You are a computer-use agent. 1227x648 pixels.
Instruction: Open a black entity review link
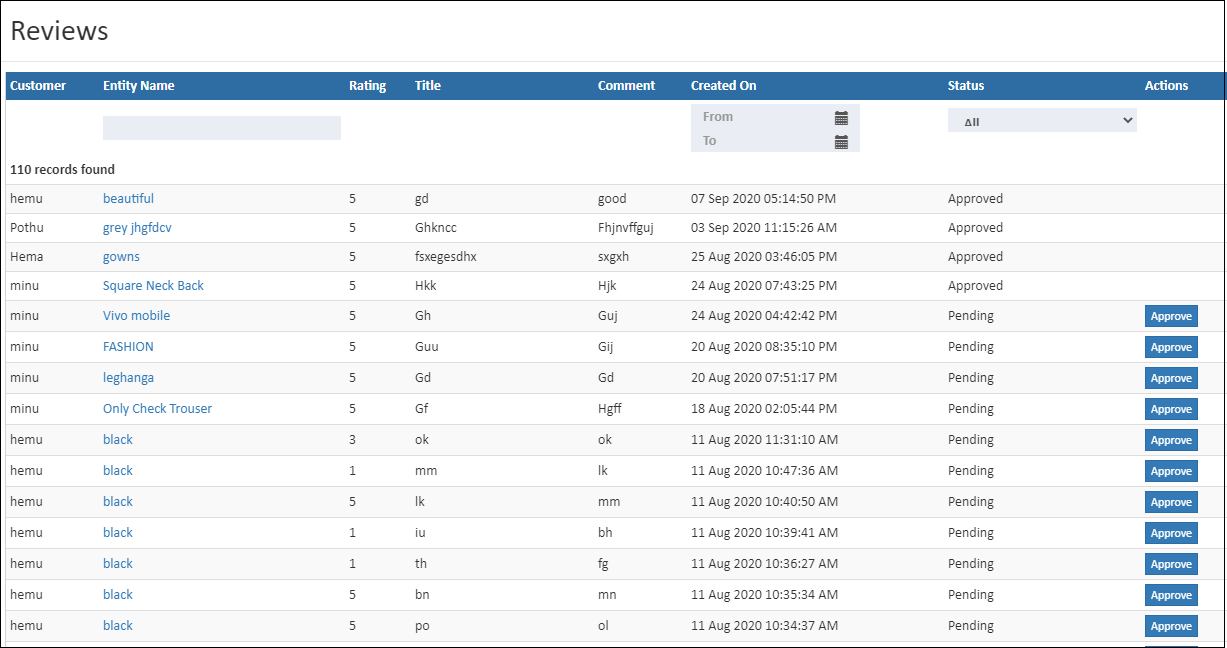pyautogui.click(x=117, y=439)
